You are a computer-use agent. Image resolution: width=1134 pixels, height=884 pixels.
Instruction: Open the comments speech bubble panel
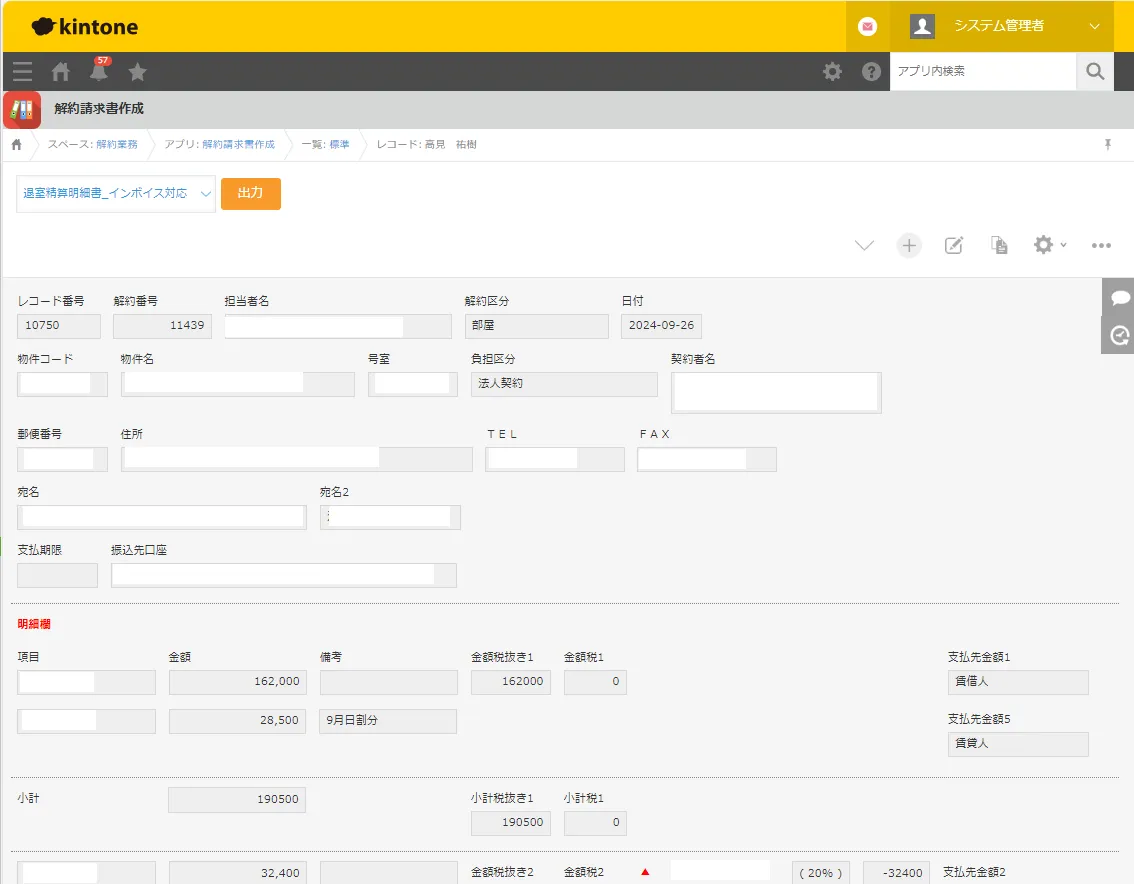pos(1120,299)
